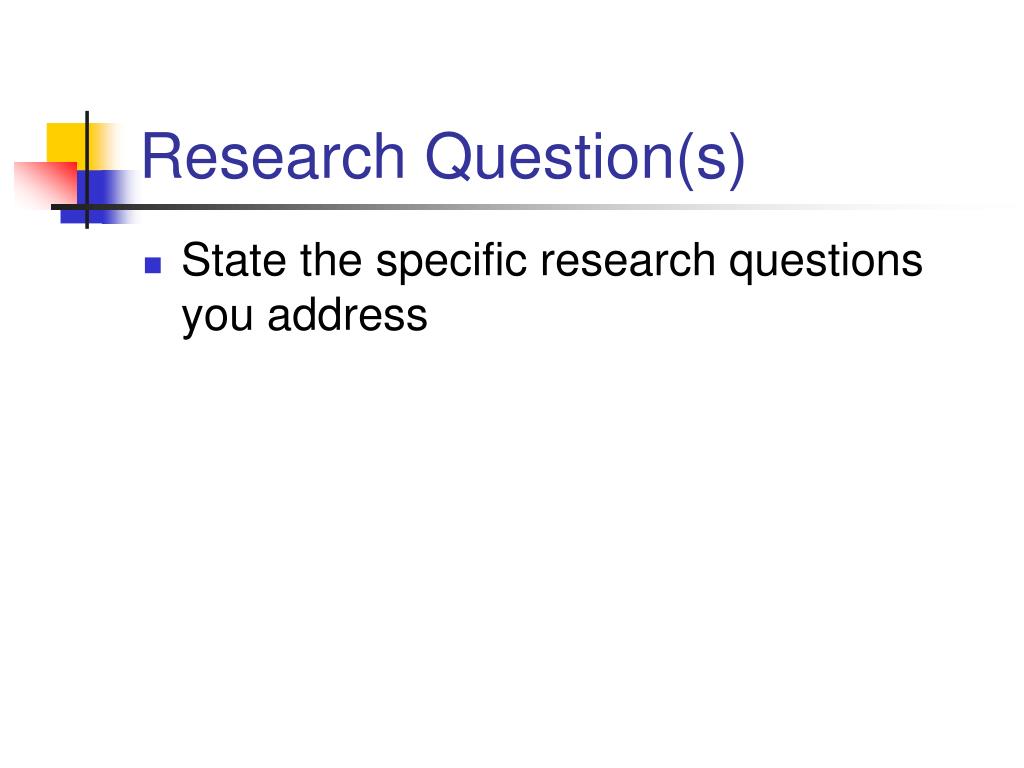The height and width of the screenshot is (768, 1024).
Task: Click "Question(s)" in the slide title
Action: (x=585, y=160)
